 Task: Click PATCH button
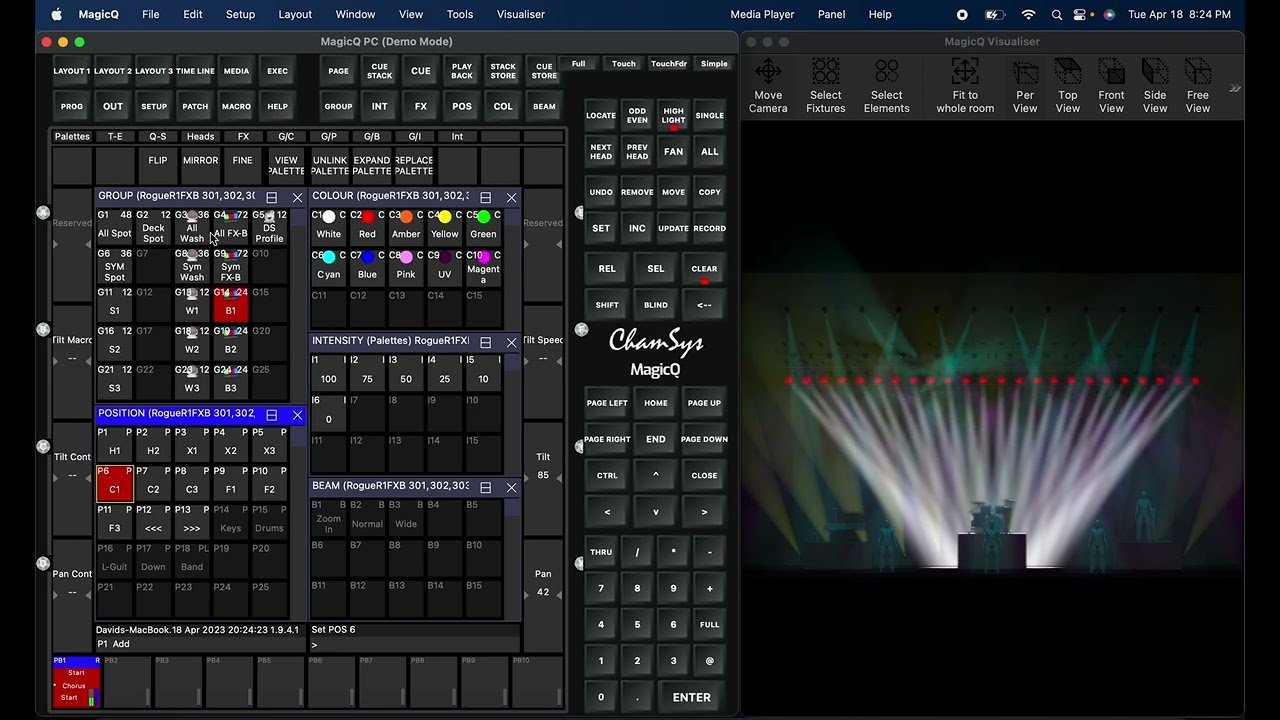(195, 107)
